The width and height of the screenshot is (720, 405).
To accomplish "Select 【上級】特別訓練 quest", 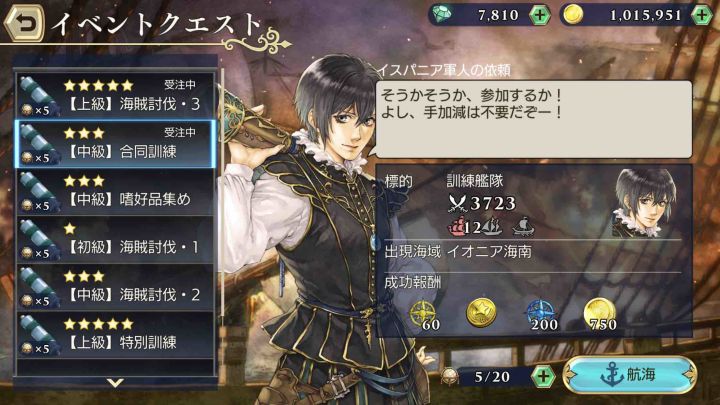I will pos(115,335).
